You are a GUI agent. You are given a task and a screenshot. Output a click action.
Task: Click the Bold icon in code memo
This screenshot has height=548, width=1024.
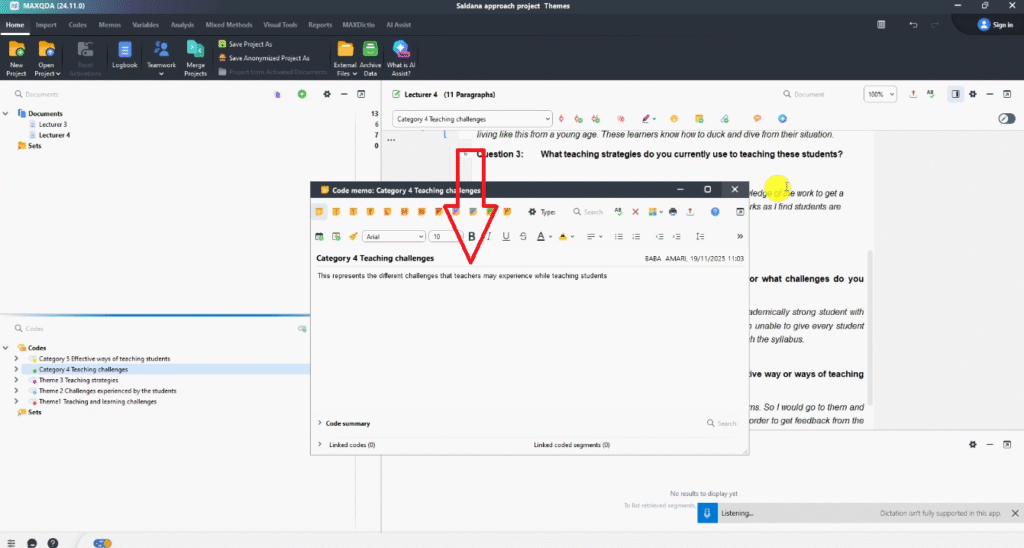tap(471, 236)
